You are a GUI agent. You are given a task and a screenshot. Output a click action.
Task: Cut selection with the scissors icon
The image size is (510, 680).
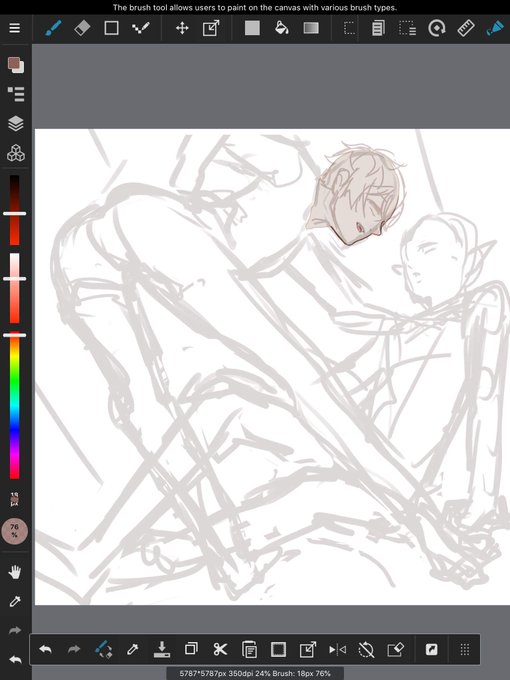pyautogui.click(x=220, y=649)
